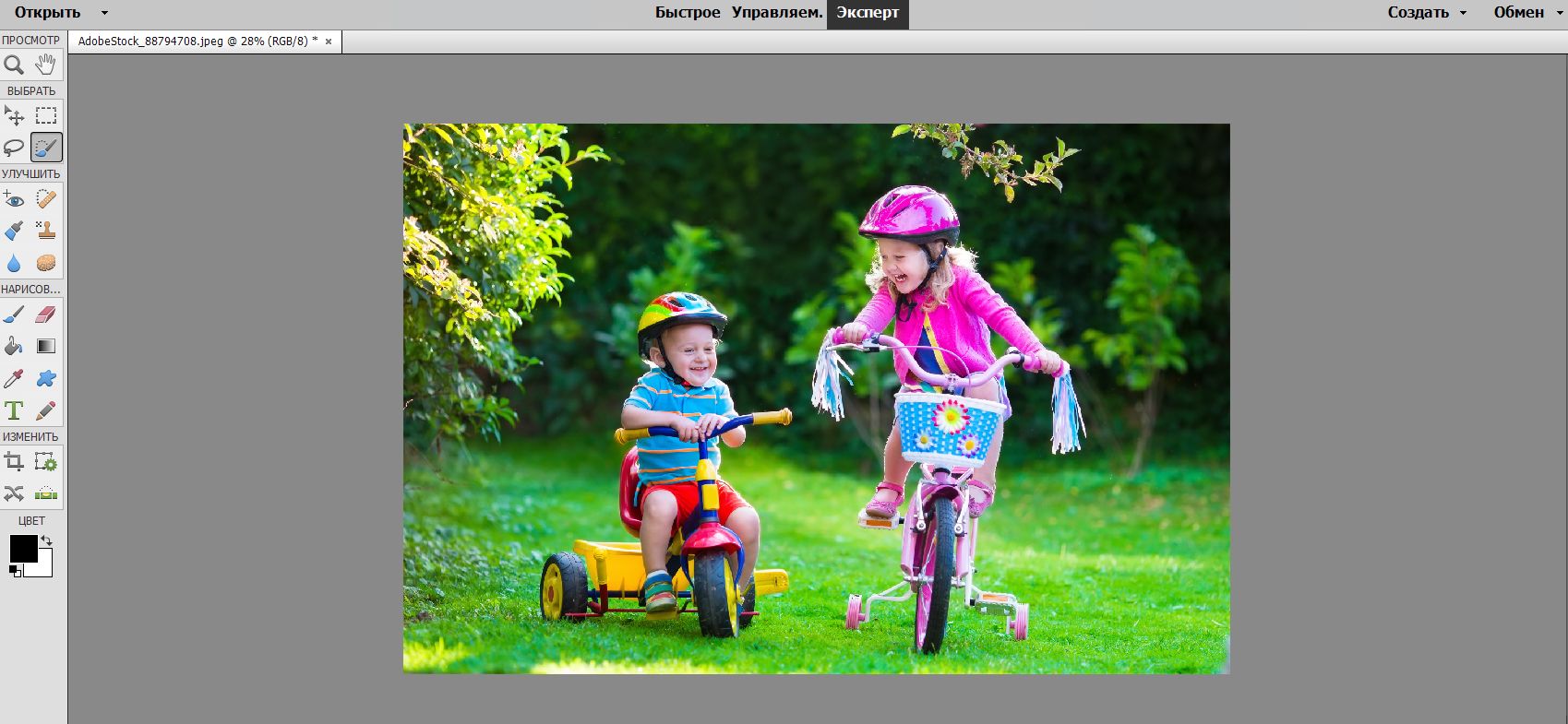
Task: Select the Pencil tool
Action: pyautogui.click(x=45, y=411)
